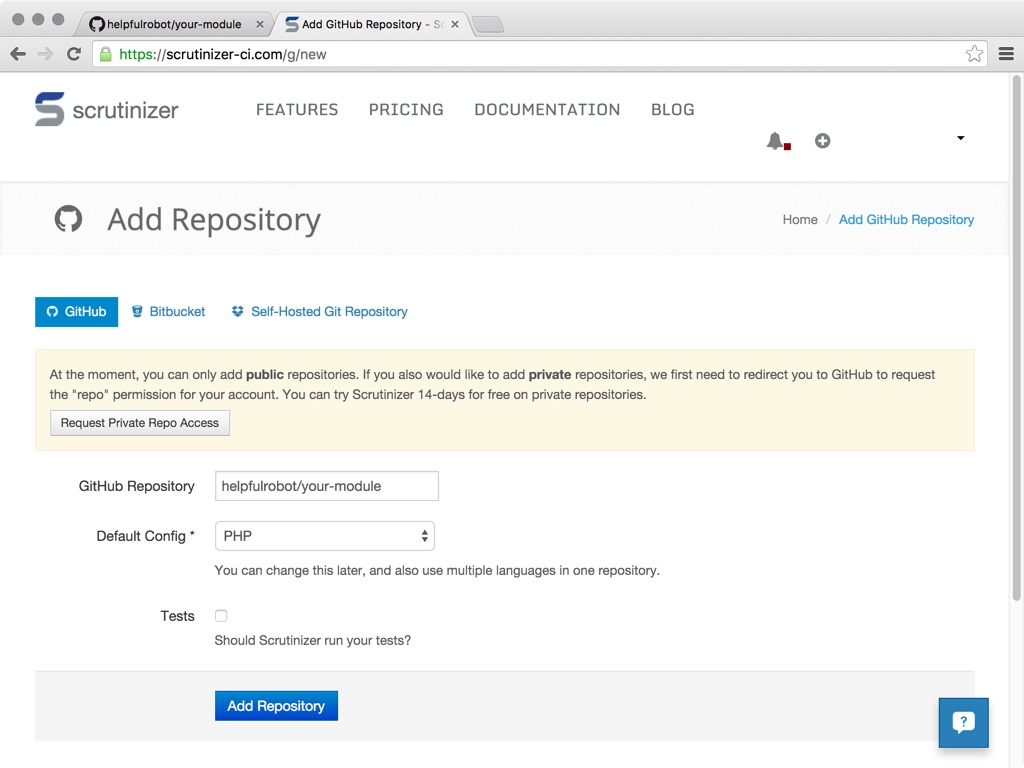
Task: Click the 'Should Scrutinizer run your tests?' text
Action: pyautogui.click(x=313, y=640)
